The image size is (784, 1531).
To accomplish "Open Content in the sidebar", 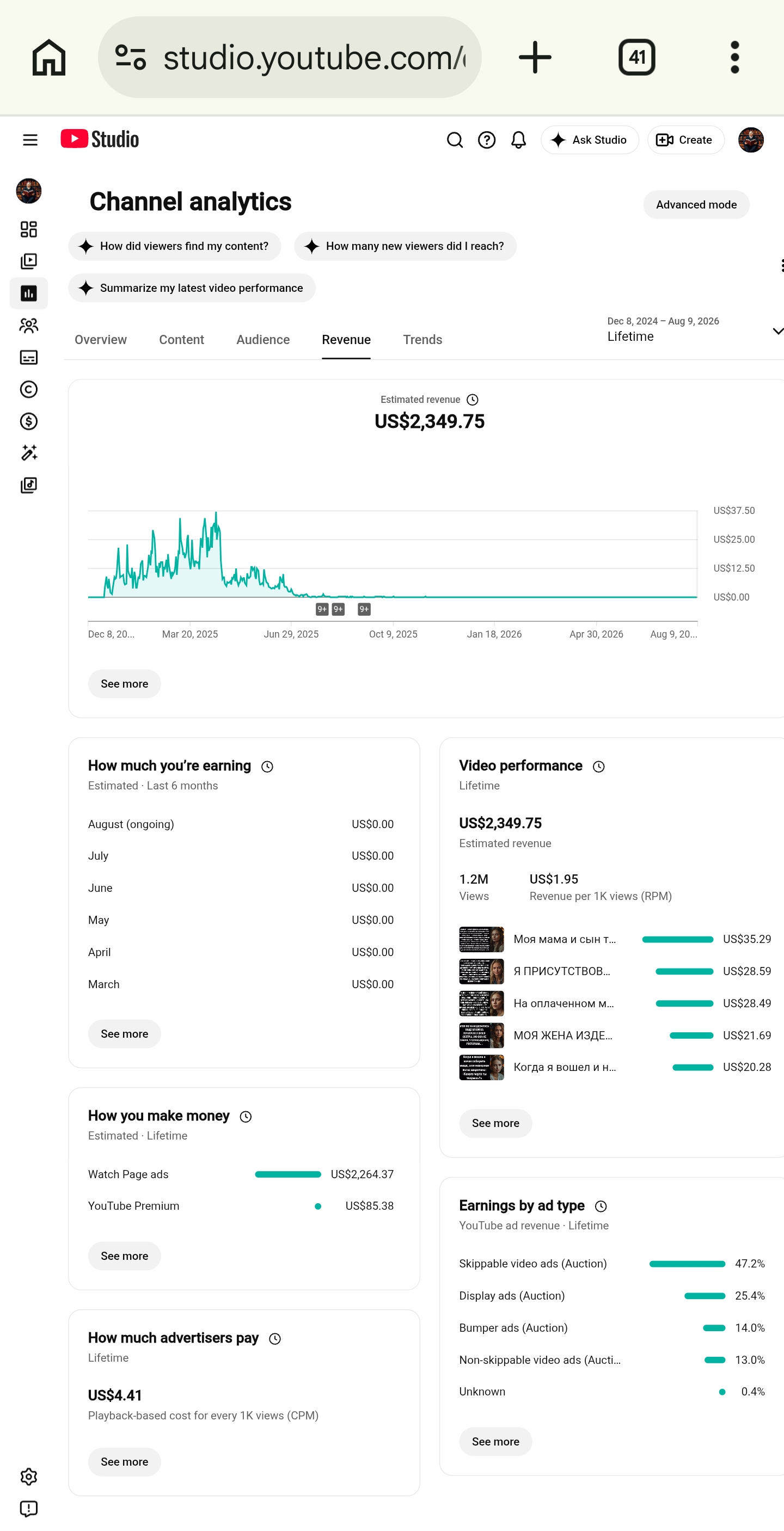I will pyautogui.click(x=28, y=261).
